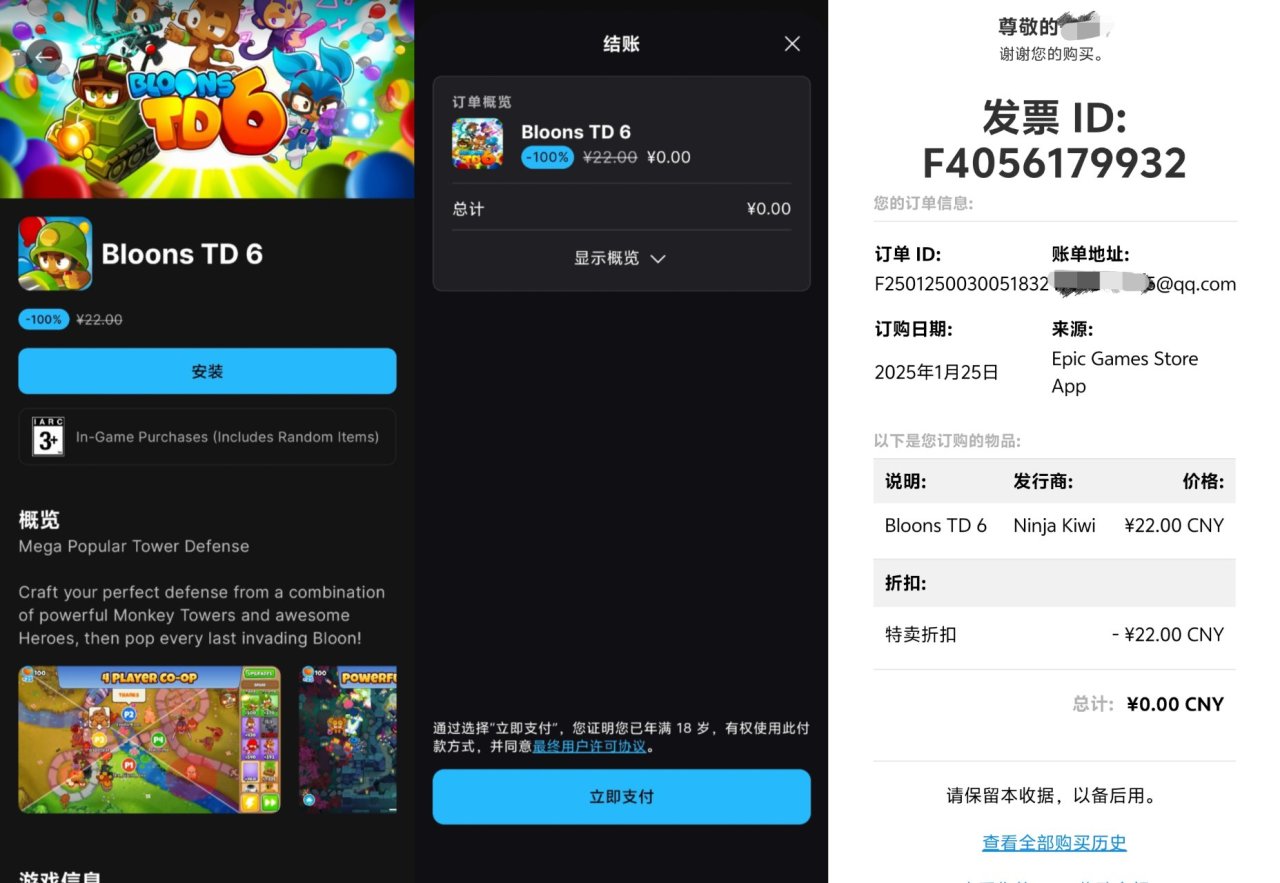
Task: Open the 4 Player Co-Op screenshot
Action: click(x=149, y=739)
